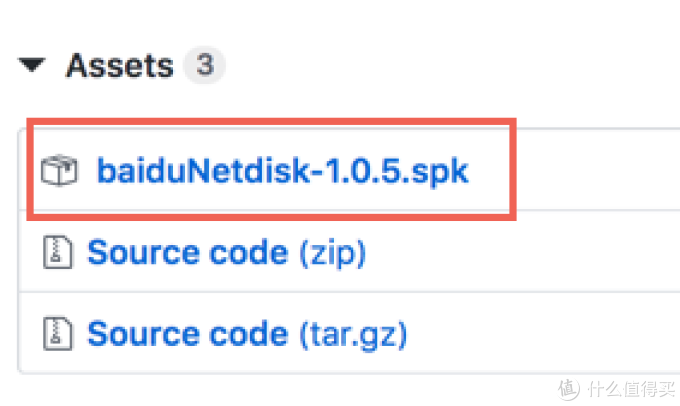This screenshot has width=680, height=406.
Task: Click the tar.gz archive file icon
Action: click(58, 334)
